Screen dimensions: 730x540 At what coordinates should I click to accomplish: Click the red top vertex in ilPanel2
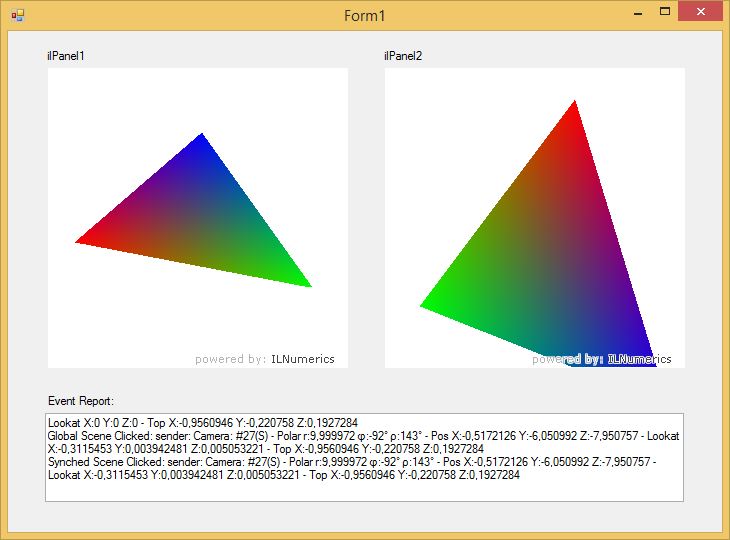click(574, 108)
